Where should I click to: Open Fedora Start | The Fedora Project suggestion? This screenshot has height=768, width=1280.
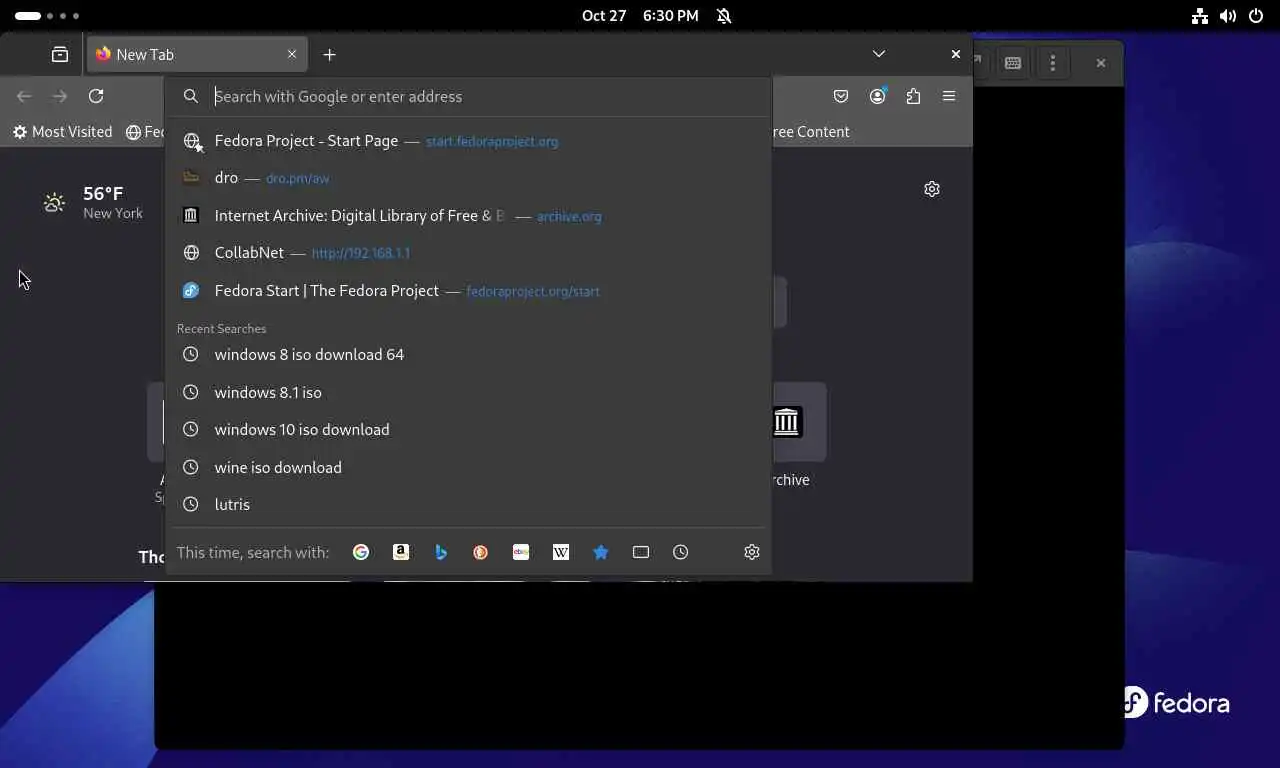click(x=468, y=291)
